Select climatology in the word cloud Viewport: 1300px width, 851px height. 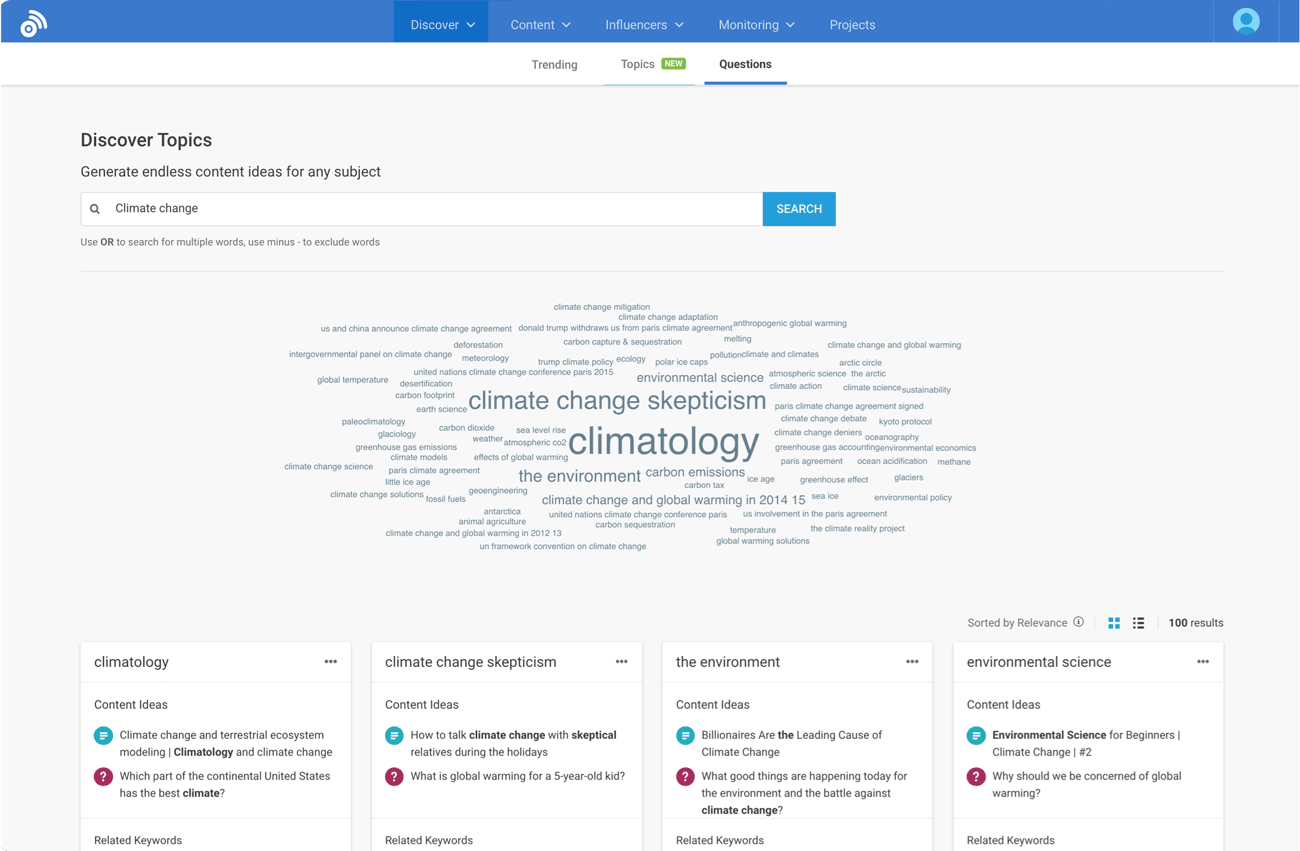663,441
